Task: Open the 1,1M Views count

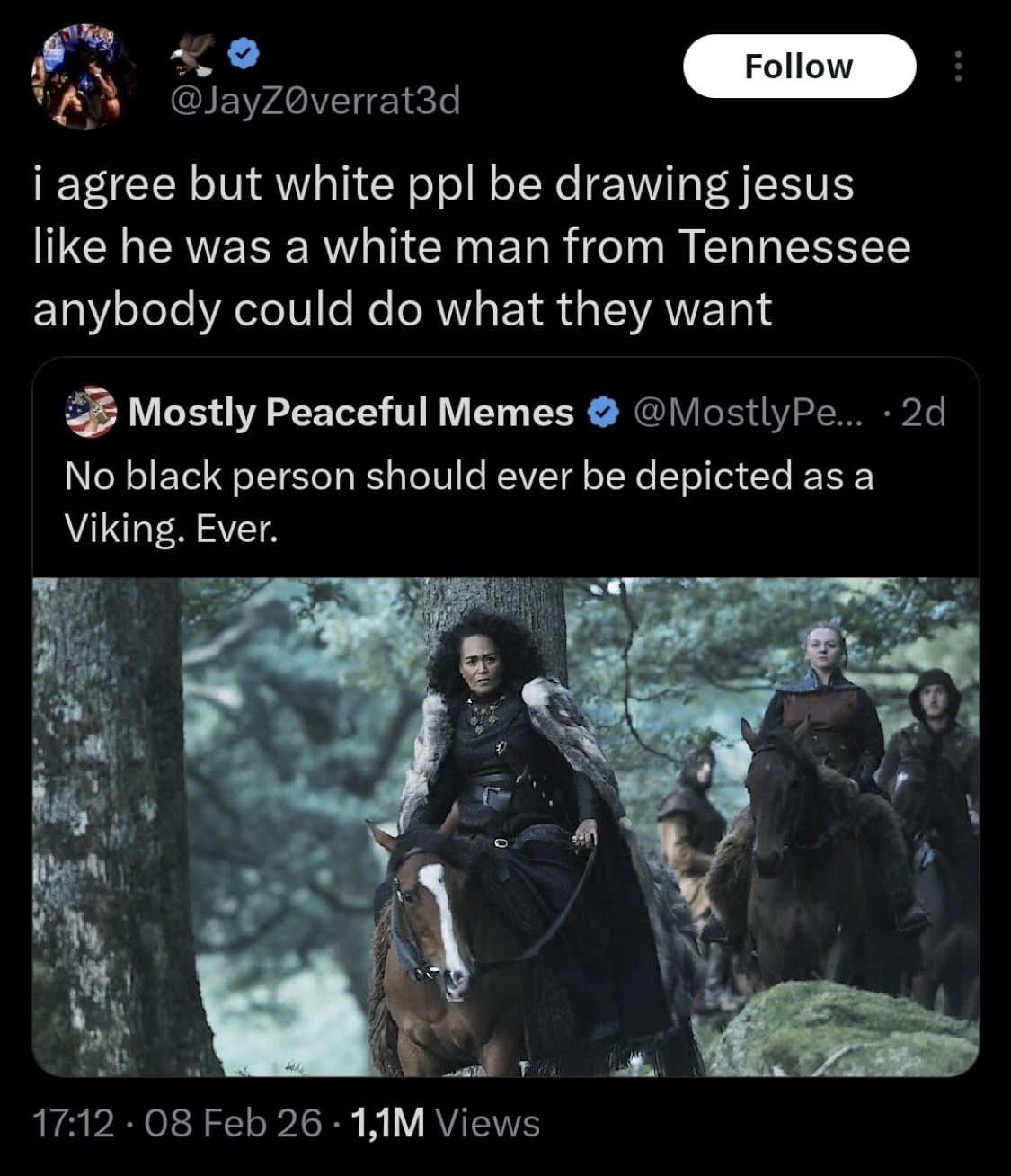Action: point(447,1122)
